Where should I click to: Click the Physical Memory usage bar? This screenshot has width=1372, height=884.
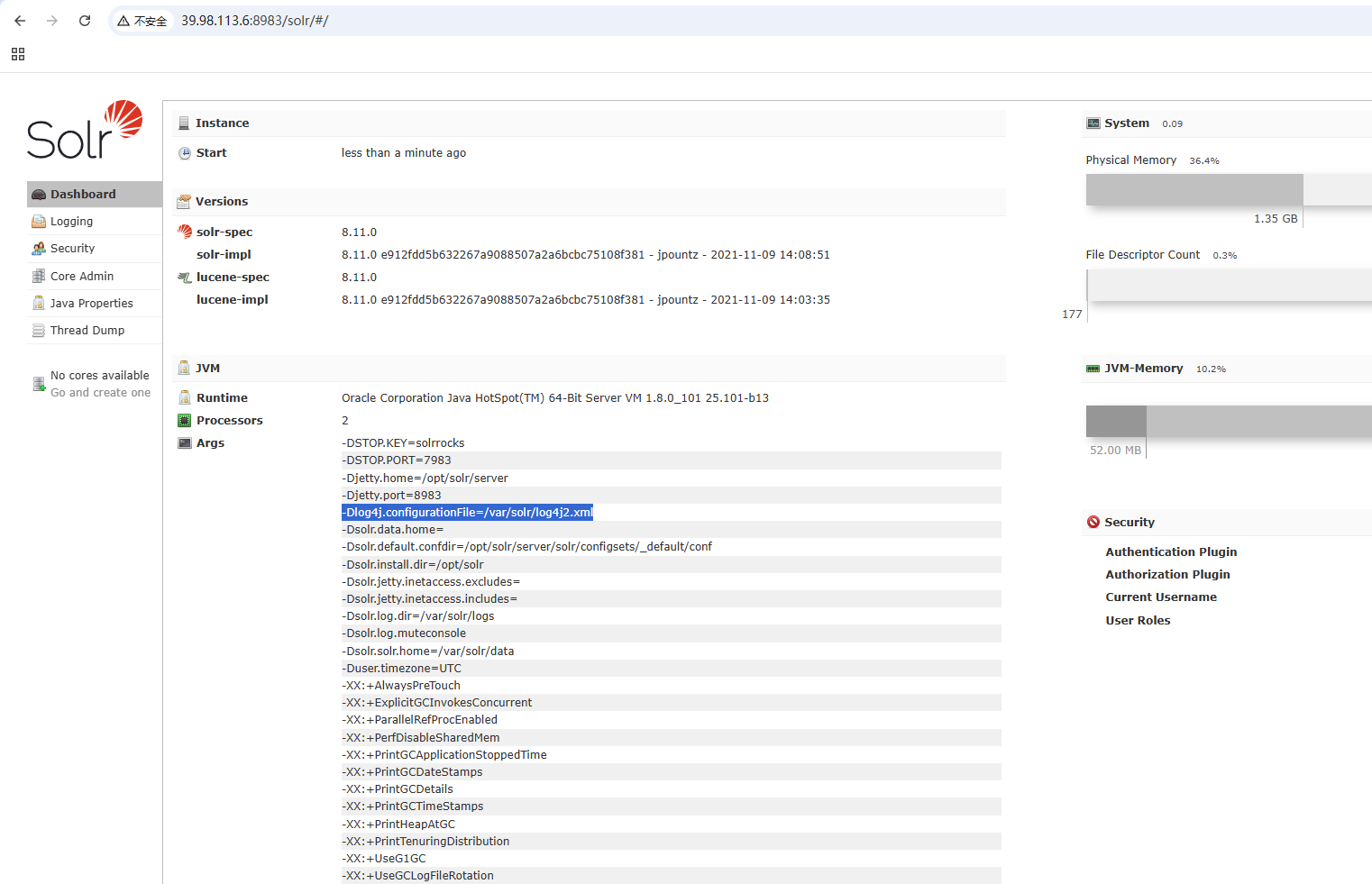1194,190
